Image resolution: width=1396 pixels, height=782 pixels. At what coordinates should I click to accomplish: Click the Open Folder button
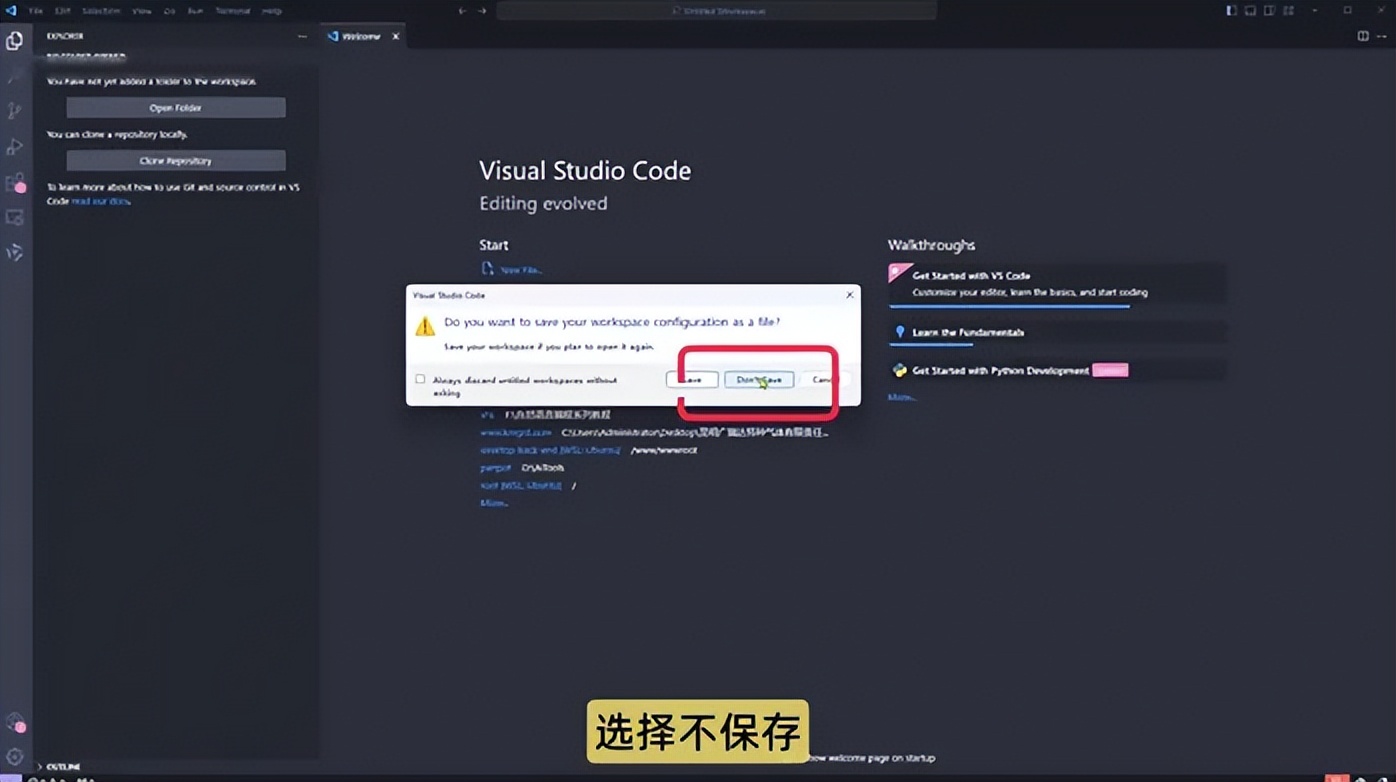tap(176, 108)
